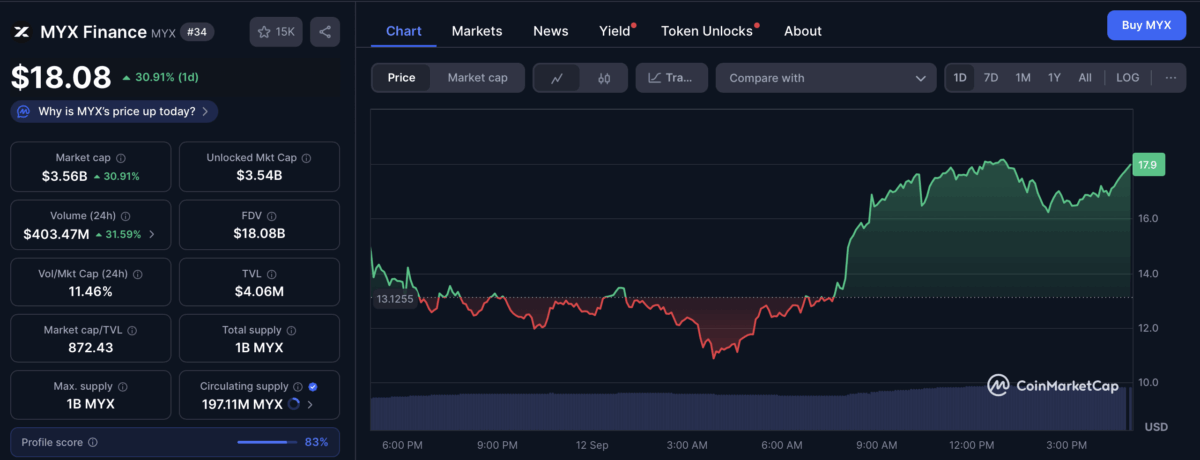Open Market cap info icon

(x=121, y=158)
